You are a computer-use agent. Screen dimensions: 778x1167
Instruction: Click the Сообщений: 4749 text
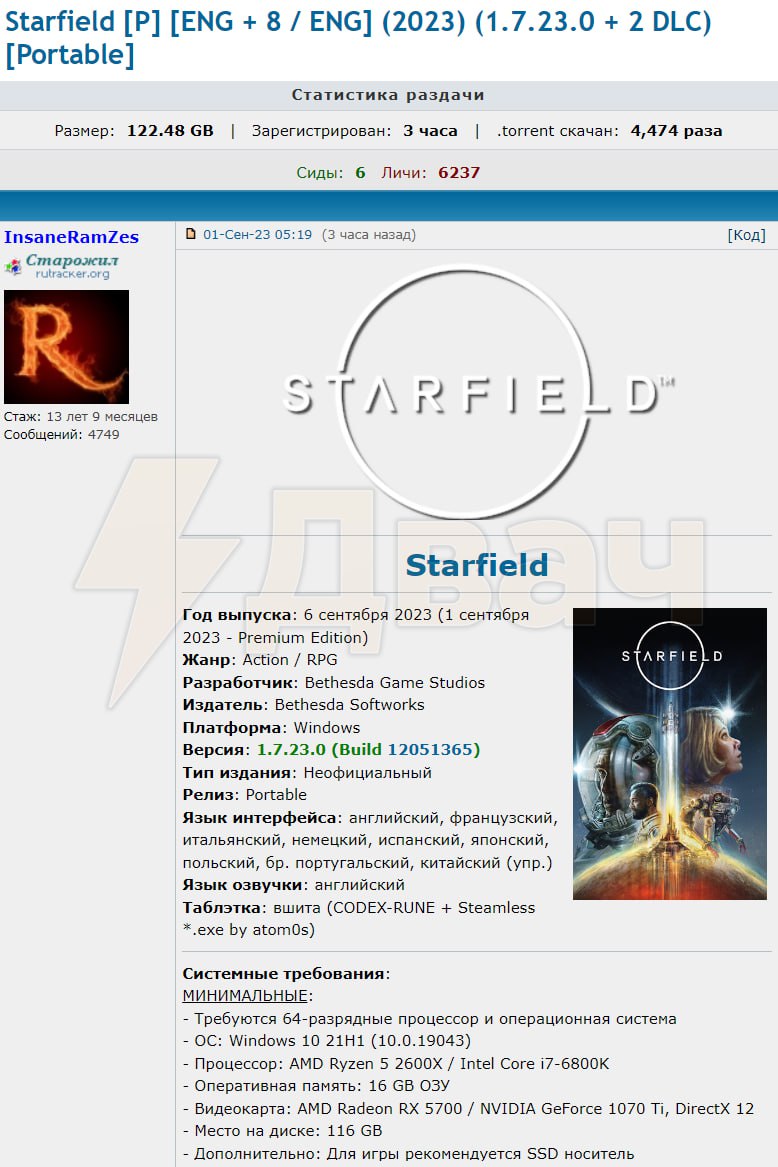(x=61, y=435)
